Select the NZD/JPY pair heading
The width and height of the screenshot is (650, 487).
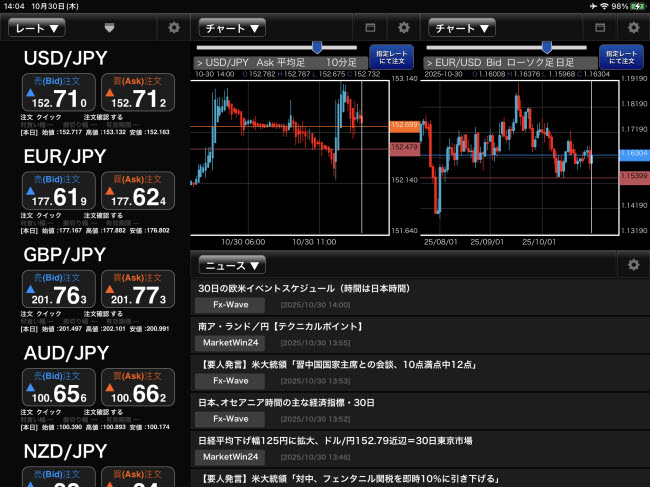point(65,451)
